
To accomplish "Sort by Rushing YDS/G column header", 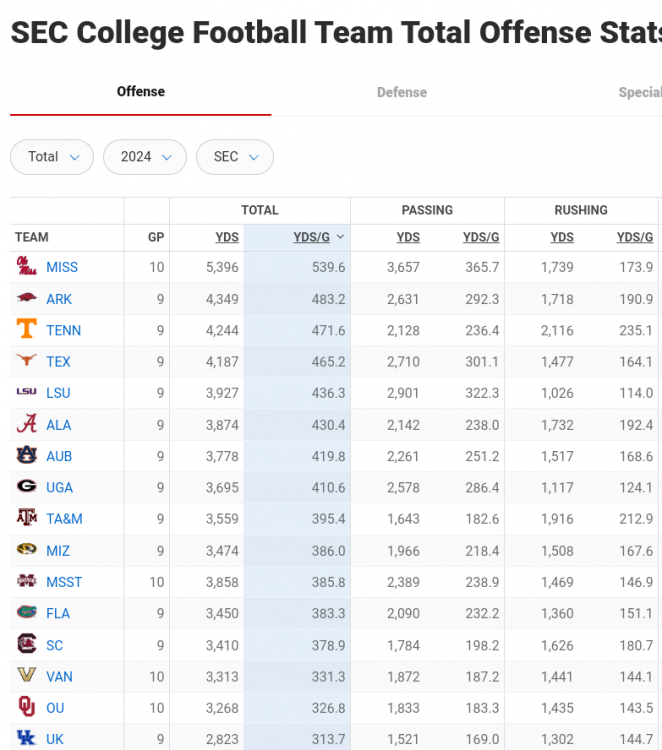I will coord(635,237).
